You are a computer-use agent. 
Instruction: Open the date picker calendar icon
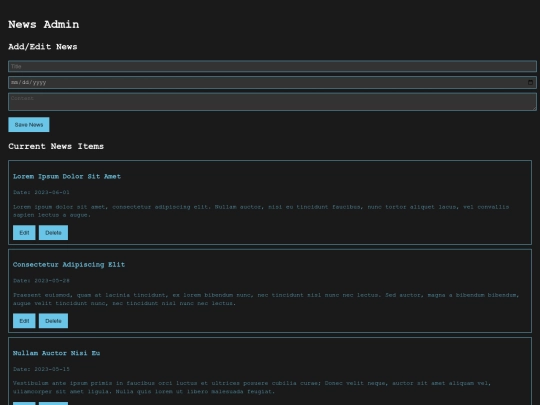(530, 82)
